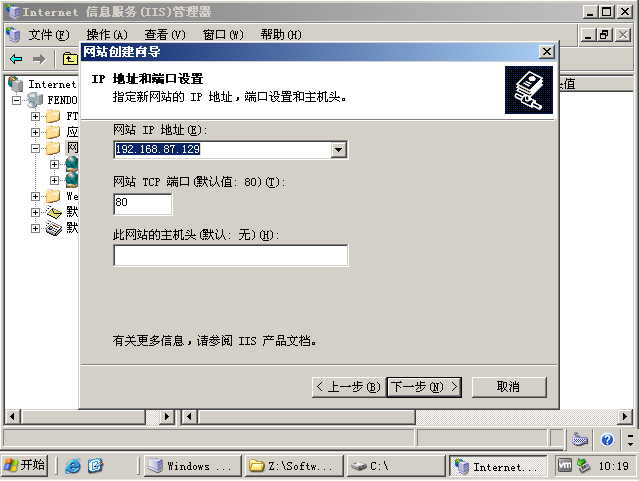Open the 查看(V) menu
The image size is (639, 481).
coord(165,35)
